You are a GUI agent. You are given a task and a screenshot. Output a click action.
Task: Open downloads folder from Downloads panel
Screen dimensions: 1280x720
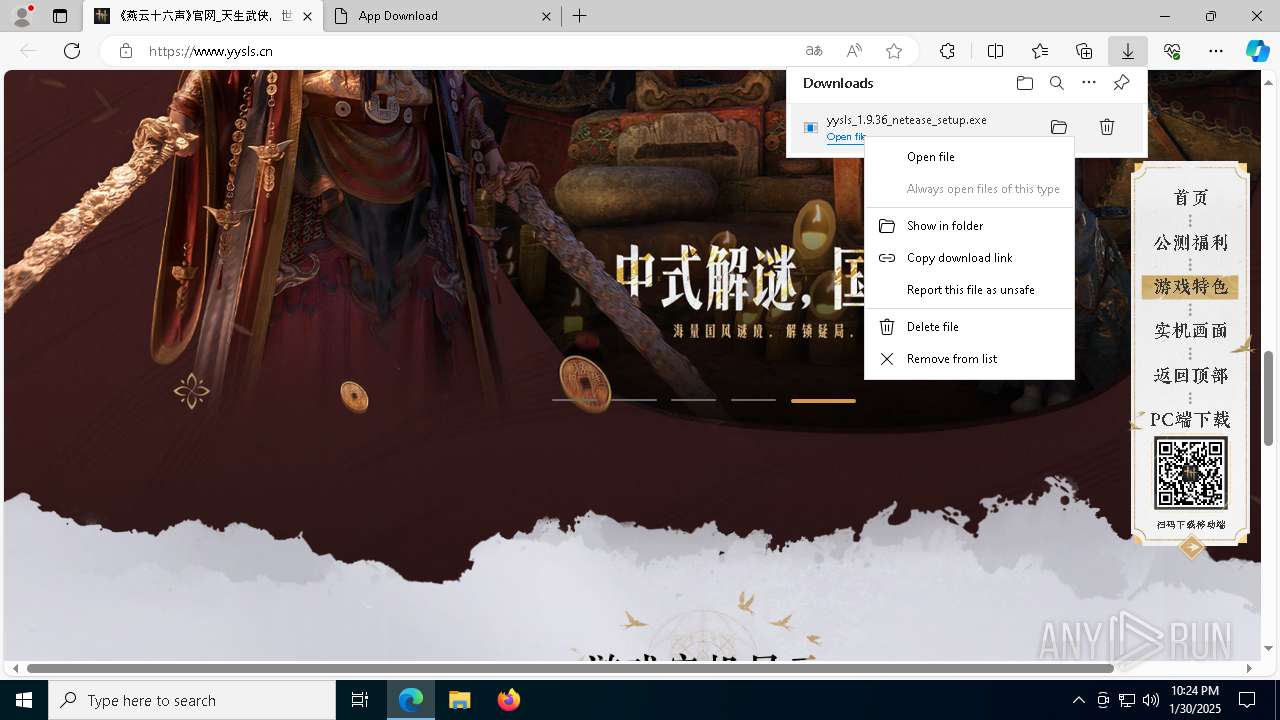pos(1025,83)
